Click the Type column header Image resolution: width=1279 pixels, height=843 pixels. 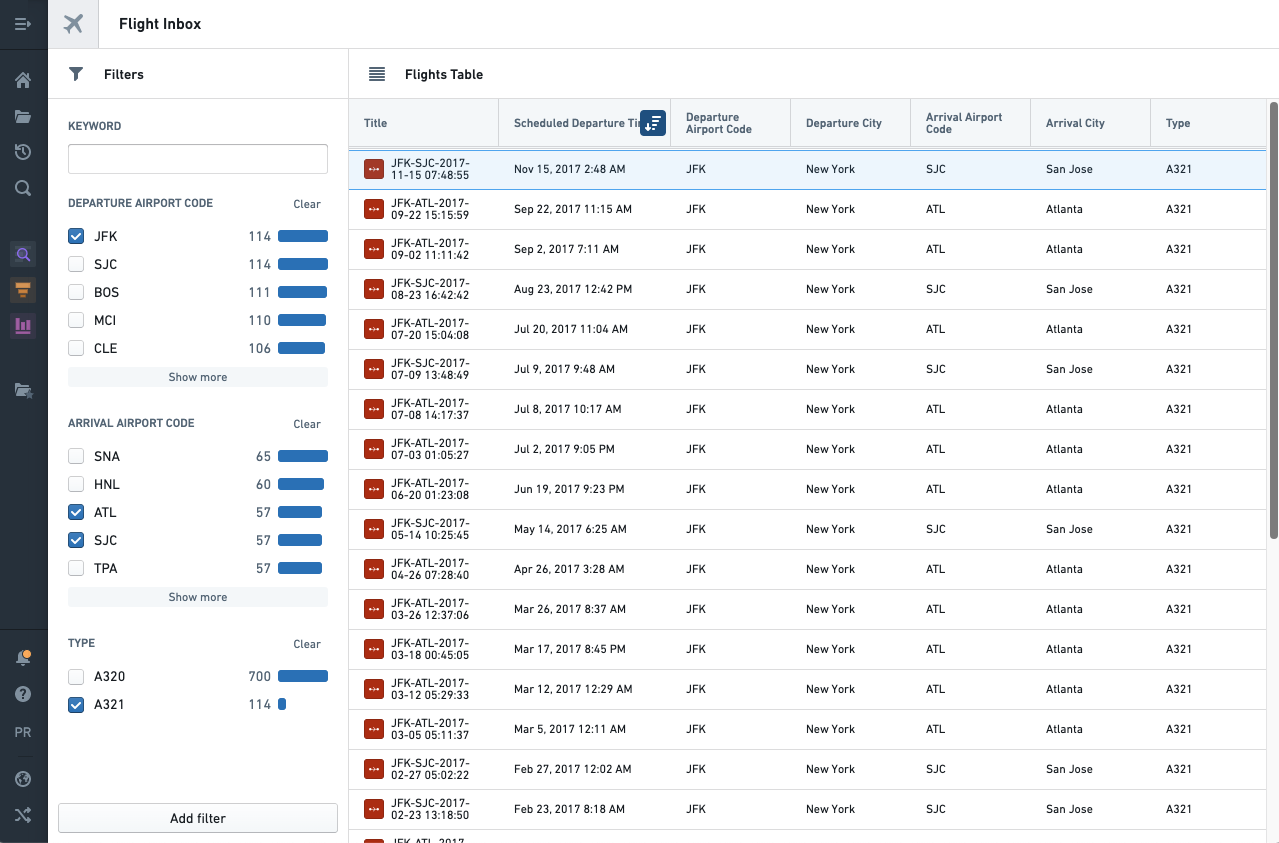[x=1208, y=123]
